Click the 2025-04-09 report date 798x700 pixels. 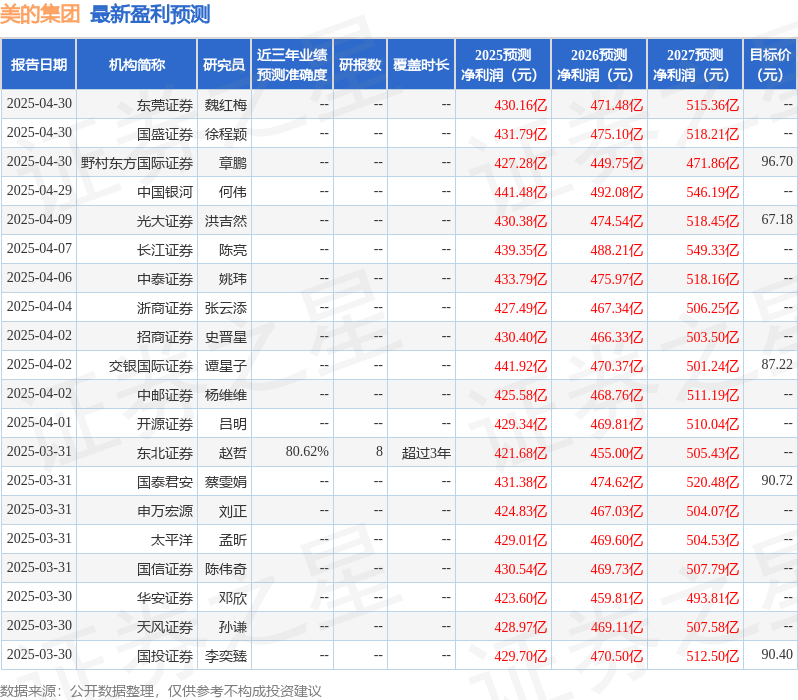[x=39, y=219]
